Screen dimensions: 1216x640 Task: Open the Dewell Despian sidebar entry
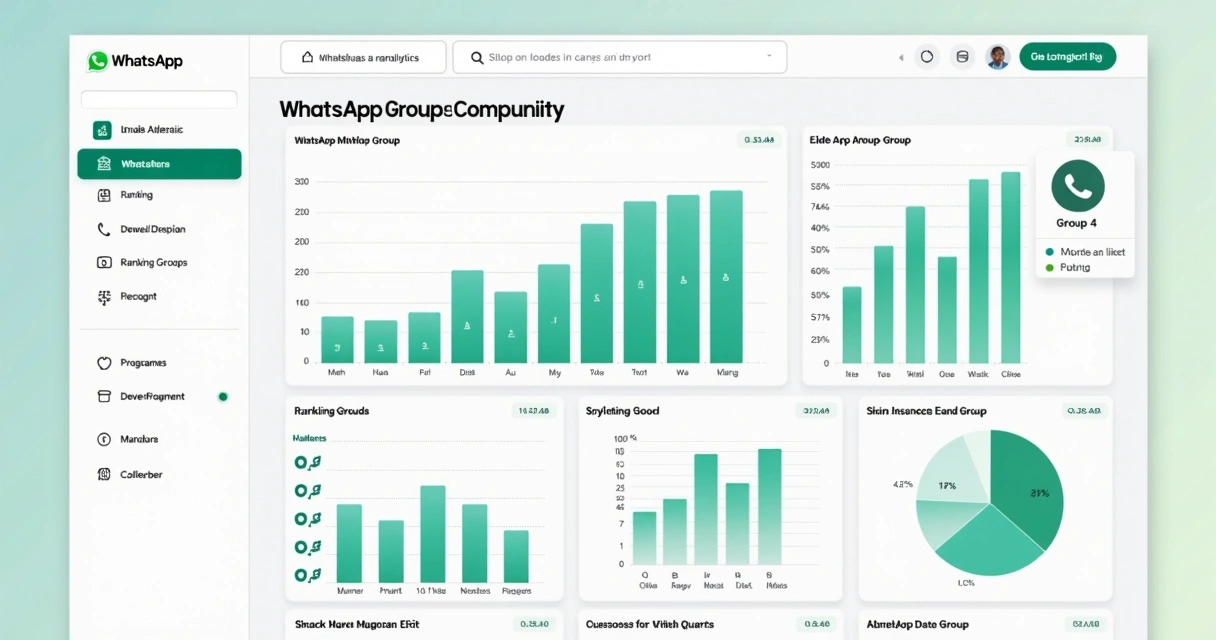click(x=153, y=229)
